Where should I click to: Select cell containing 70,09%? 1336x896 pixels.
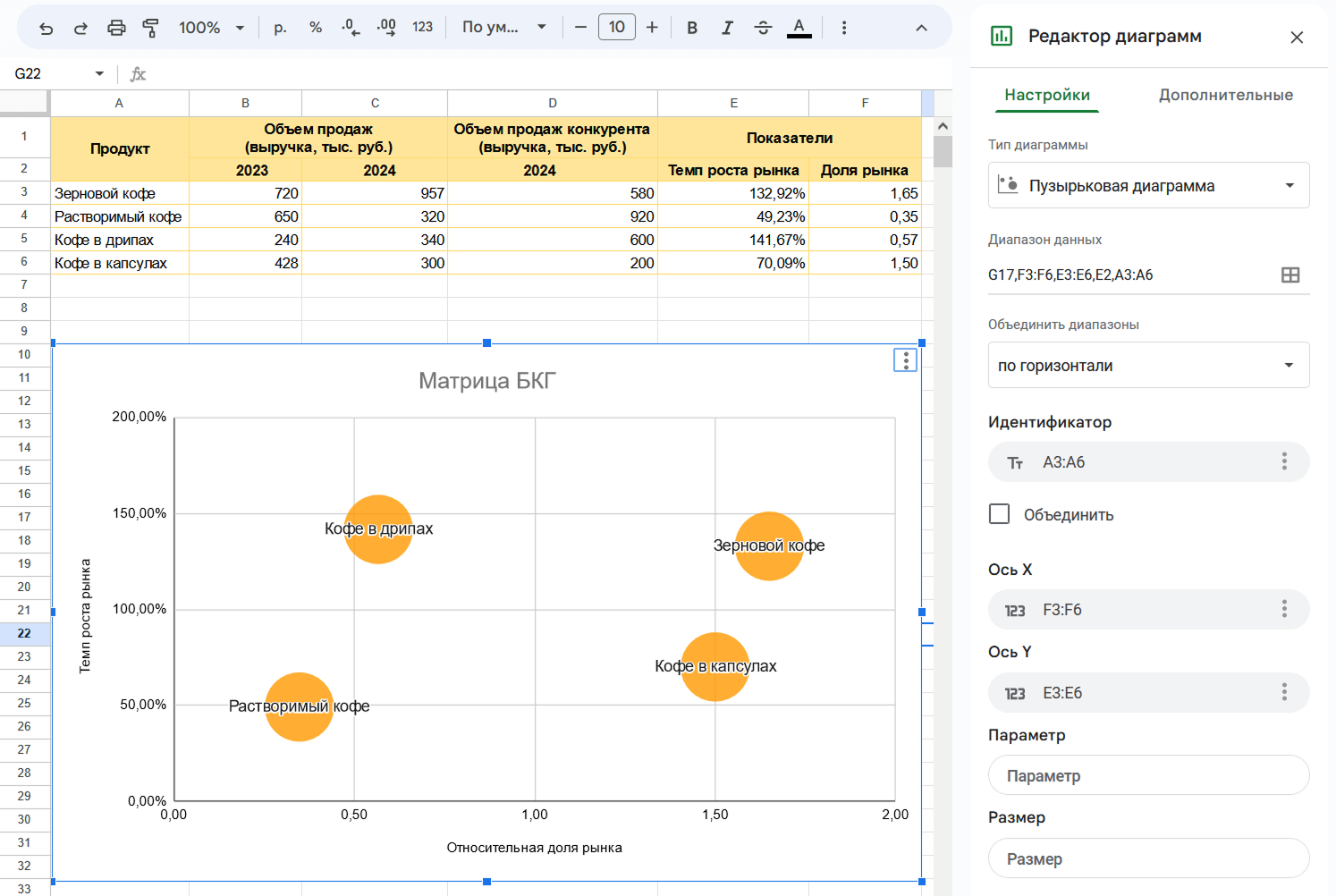tap(733, 263)
